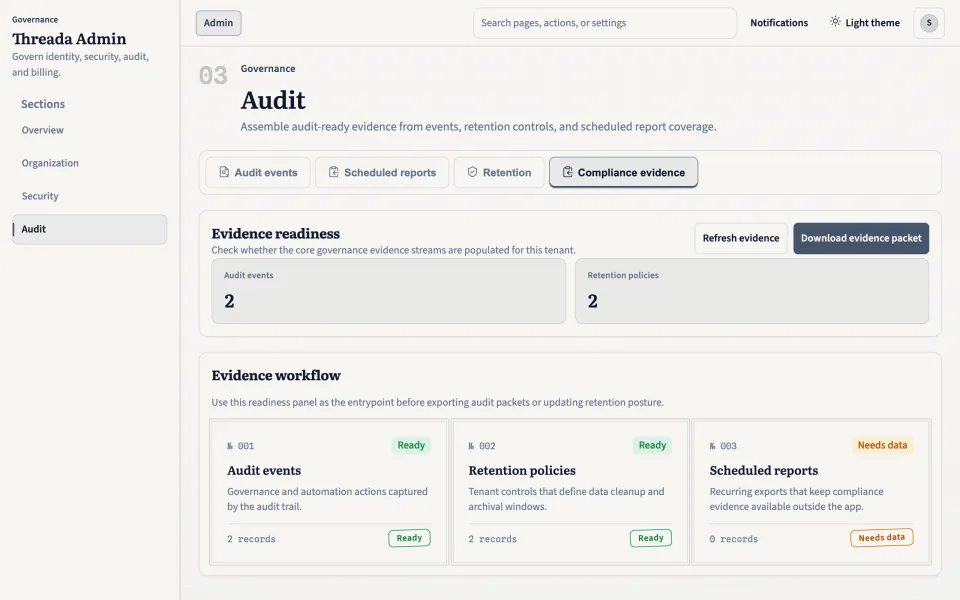
Task: Click the 003 card number icon
Action: (x=713, y=446)
